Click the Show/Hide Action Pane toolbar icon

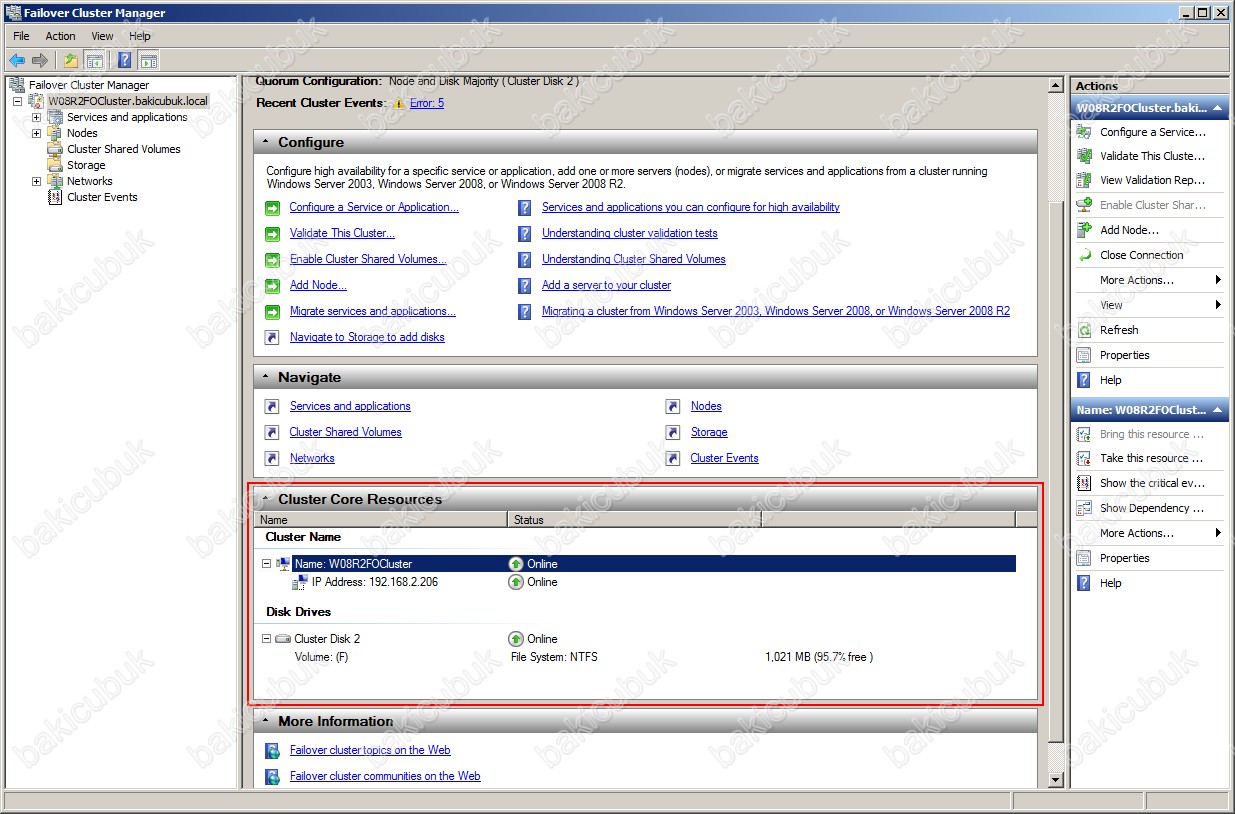pos(148,60)
